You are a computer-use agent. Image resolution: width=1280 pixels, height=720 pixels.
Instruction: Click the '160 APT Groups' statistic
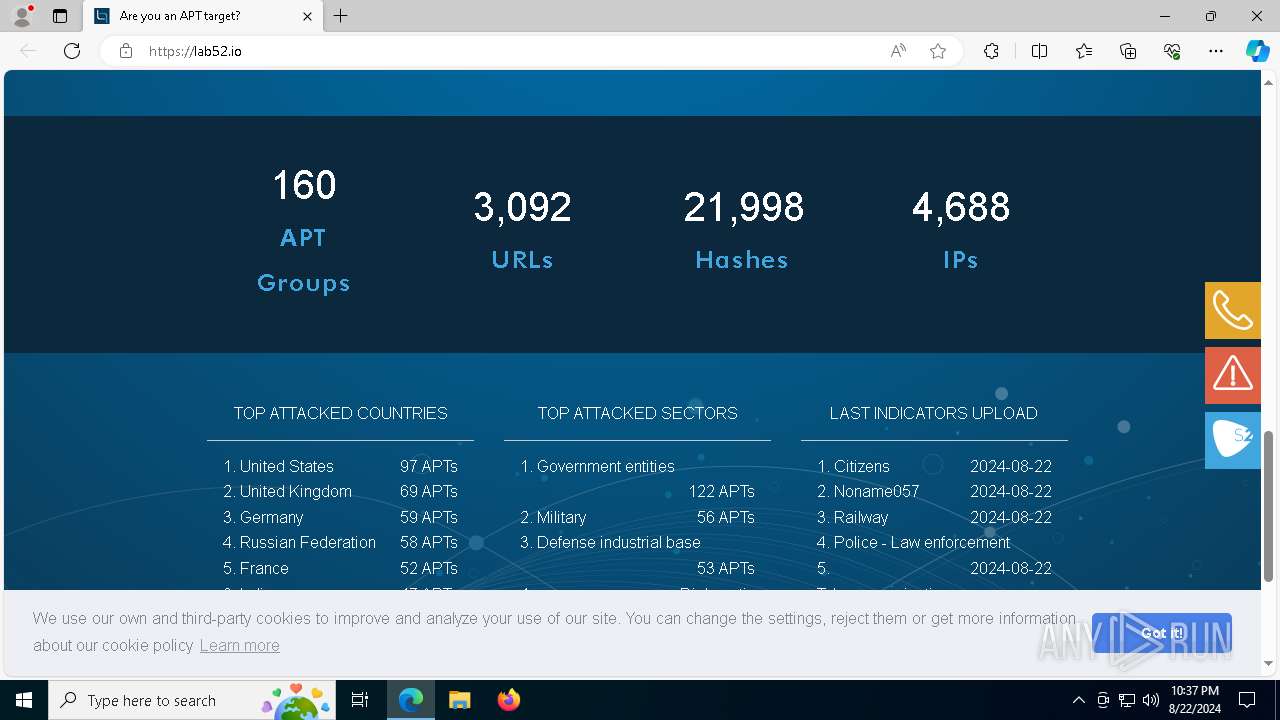tap(304, 231)
